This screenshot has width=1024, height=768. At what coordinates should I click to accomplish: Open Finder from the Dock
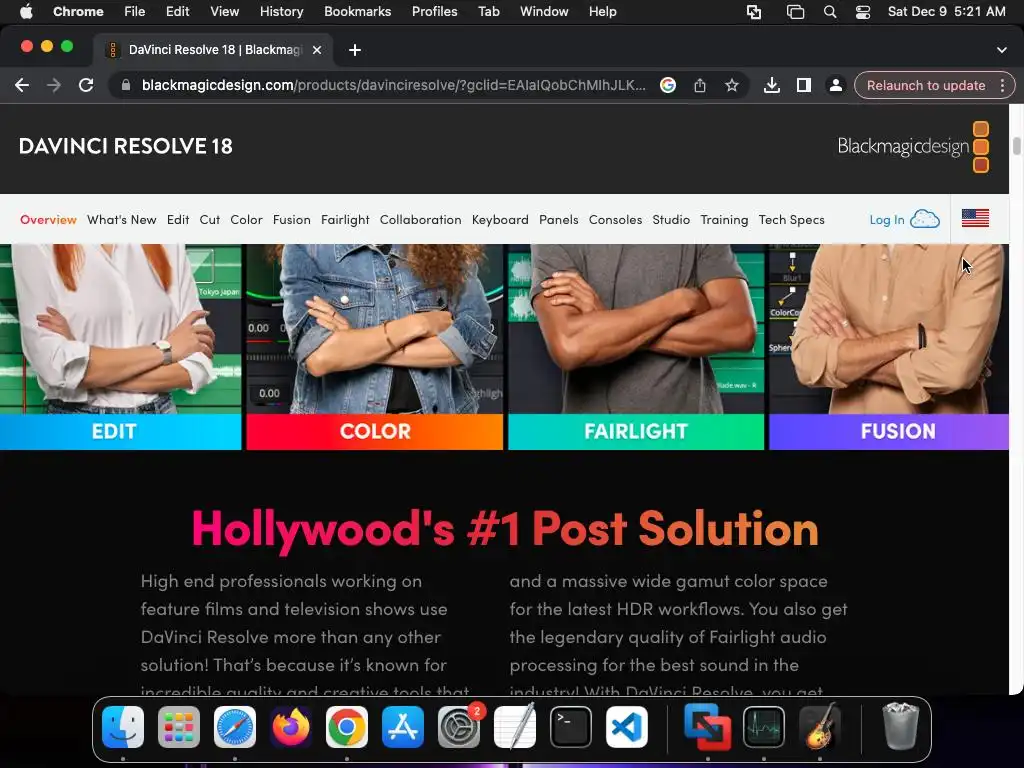(123, 727)
